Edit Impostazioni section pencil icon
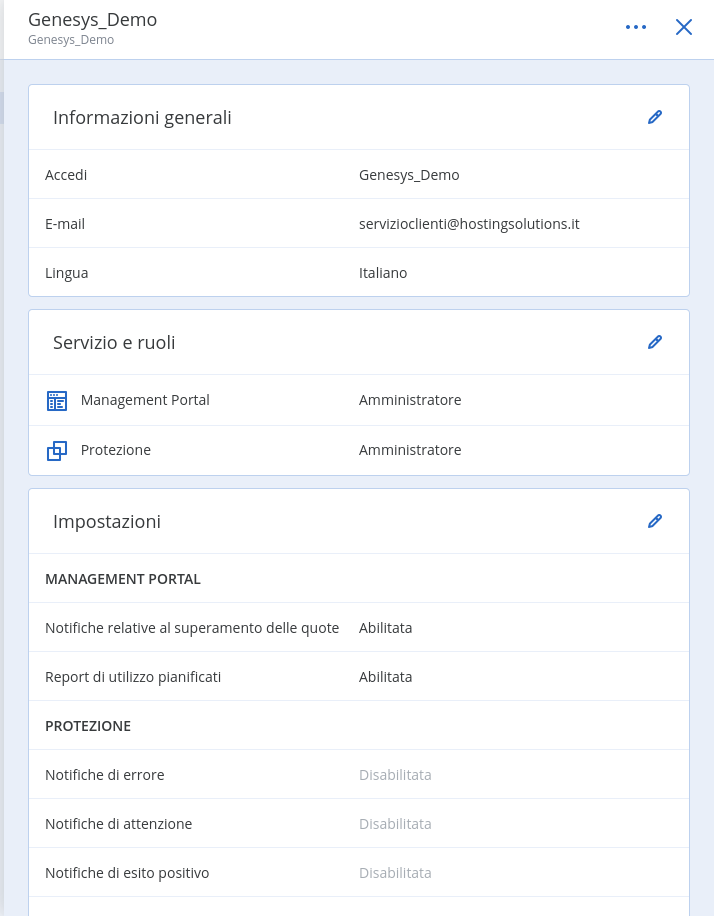Image resolution: width=714 pixels, height=916 pixels. 654,521
